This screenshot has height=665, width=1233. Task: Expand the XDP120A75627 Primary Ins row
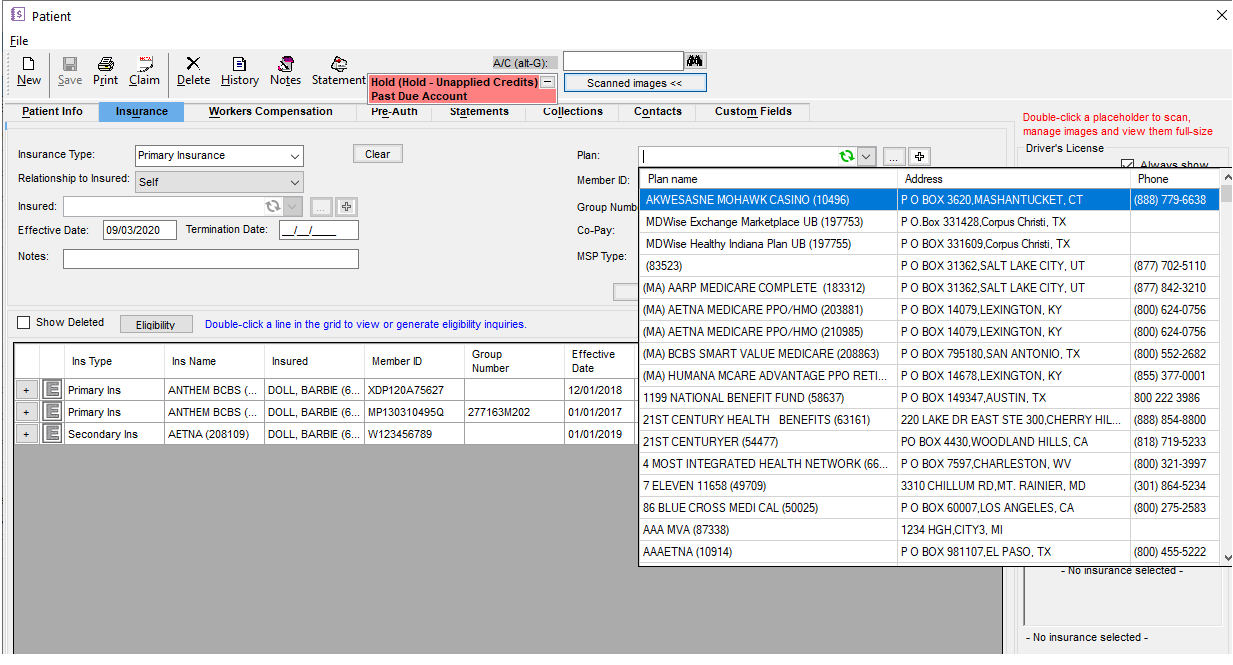pos(26,390)
